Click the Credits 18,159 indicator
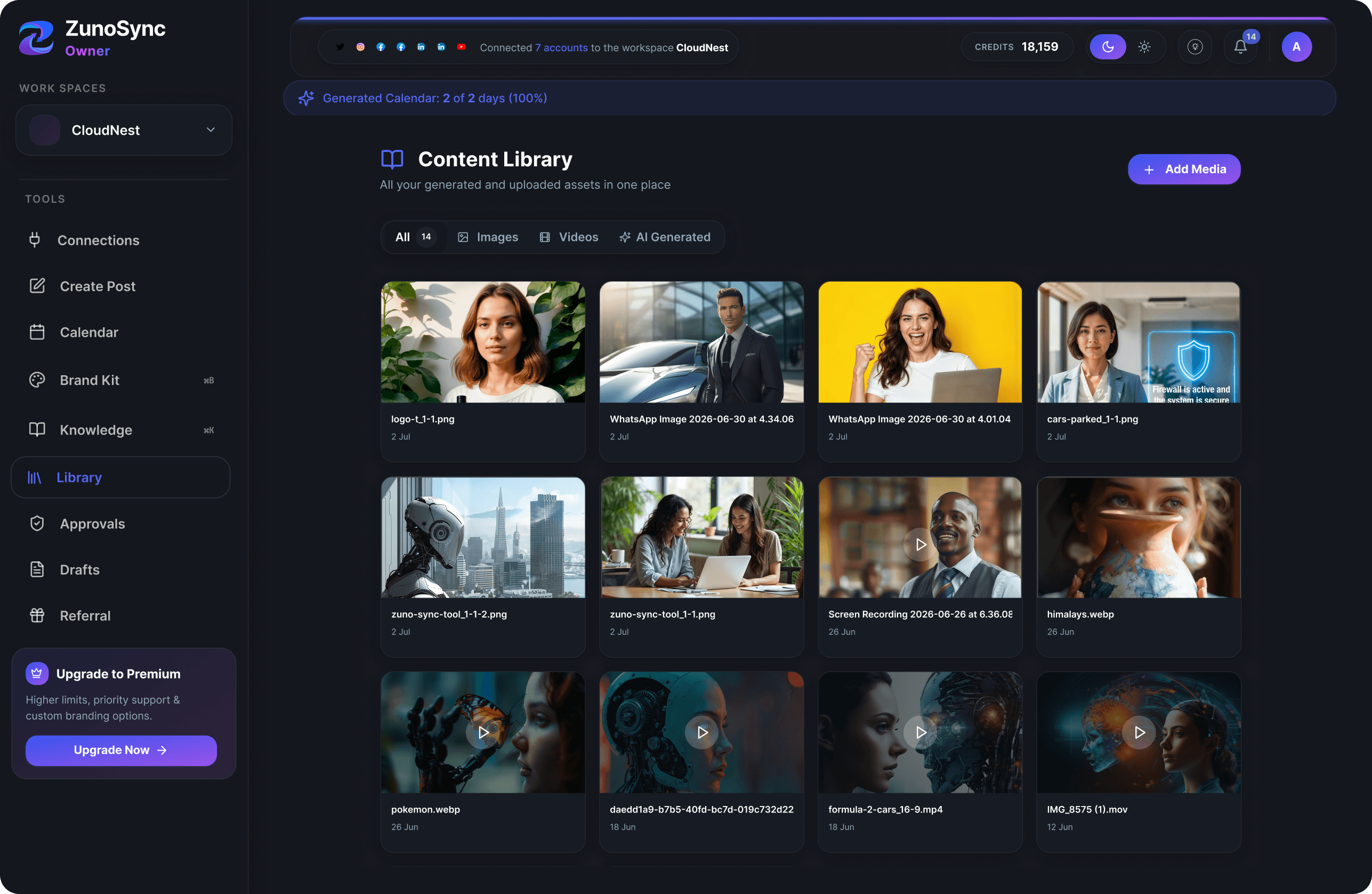Screen dimensions: 1372x894 [1017, 47]
